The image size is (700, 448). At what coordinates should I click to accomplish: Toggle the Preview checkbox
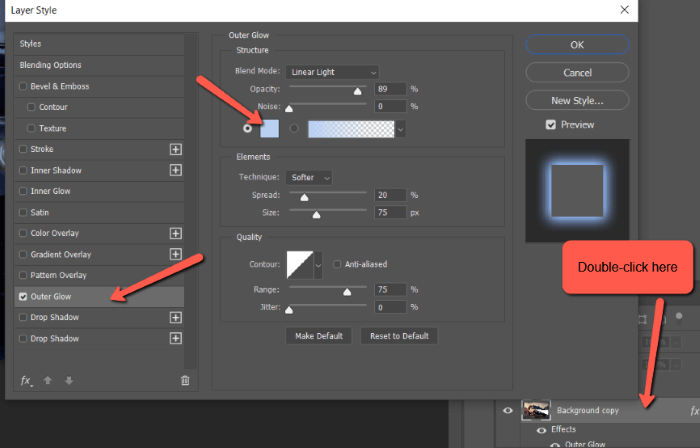point(551,125)
